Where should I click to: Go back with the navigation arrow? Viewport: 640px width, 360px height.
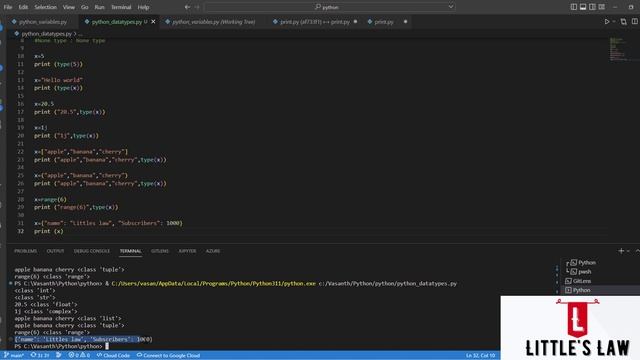187,7
